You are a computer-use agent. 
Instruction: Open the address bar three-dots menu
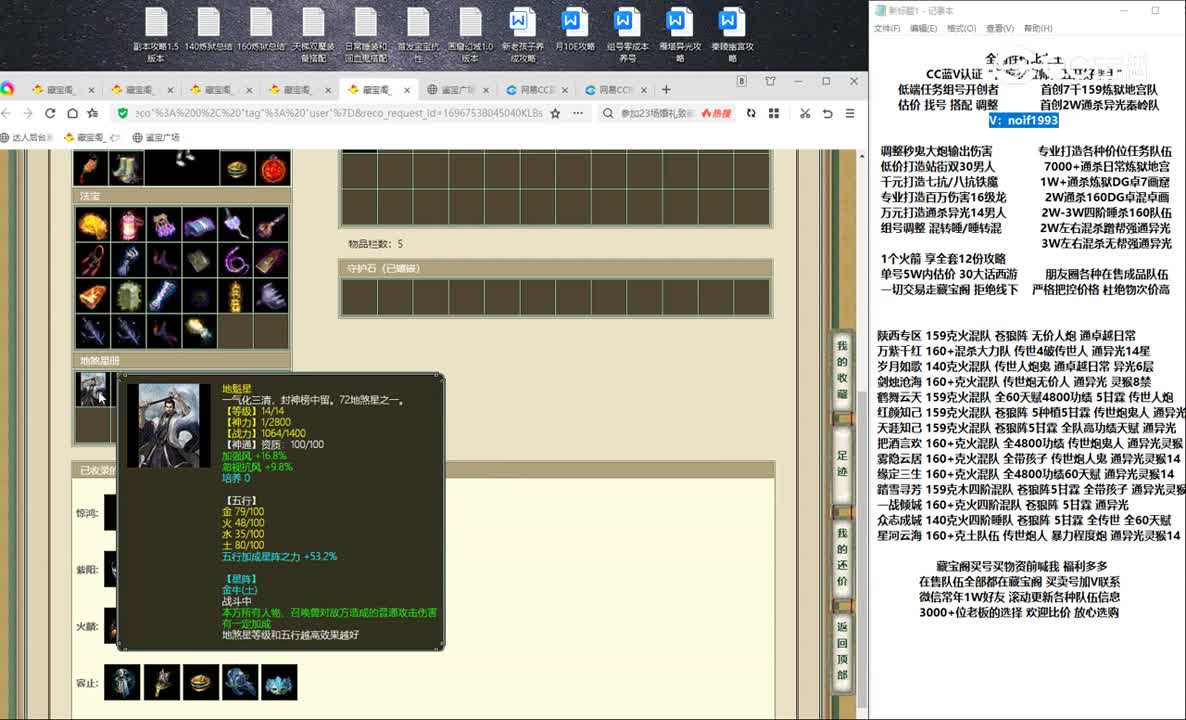[578, 113]
